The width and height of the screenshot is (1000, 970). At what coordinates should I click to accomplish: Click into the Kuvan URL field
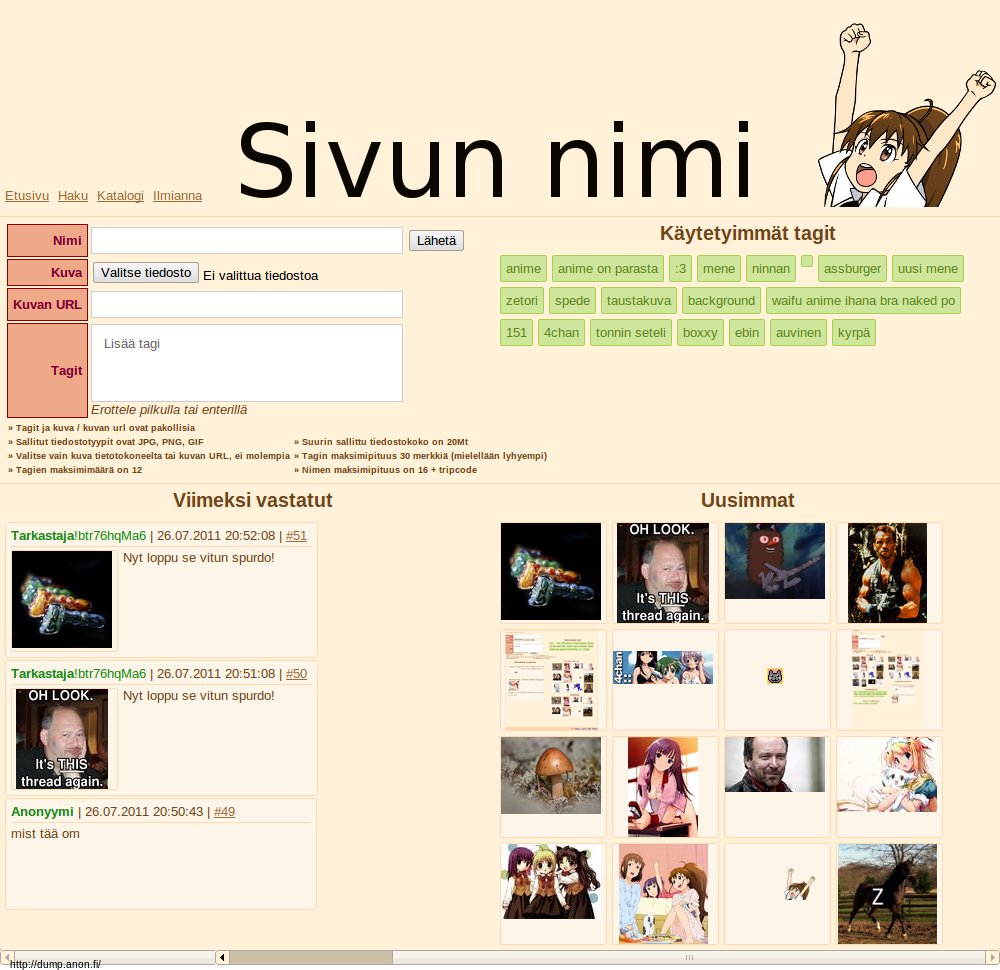point(246,305)
